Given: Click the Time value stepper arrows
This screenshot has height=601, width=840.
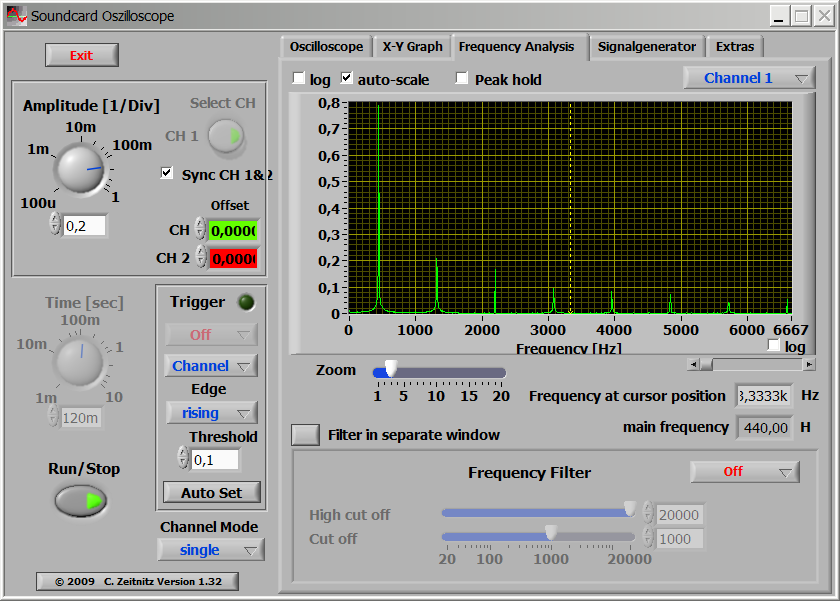Looking at the screenshot, I should 53,416.
